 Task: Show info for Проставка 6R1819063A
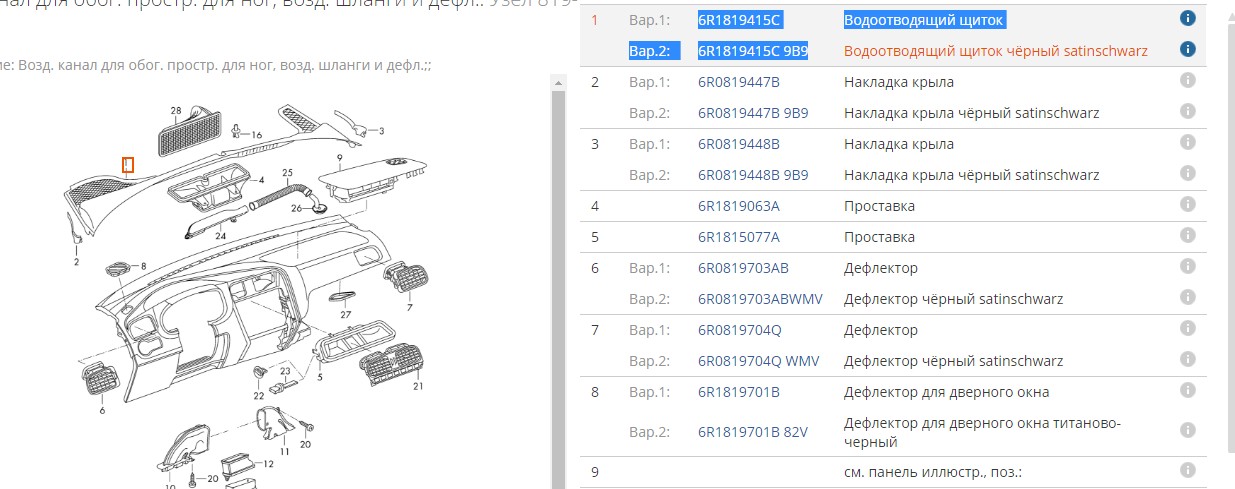click(x=1188, y=205)
